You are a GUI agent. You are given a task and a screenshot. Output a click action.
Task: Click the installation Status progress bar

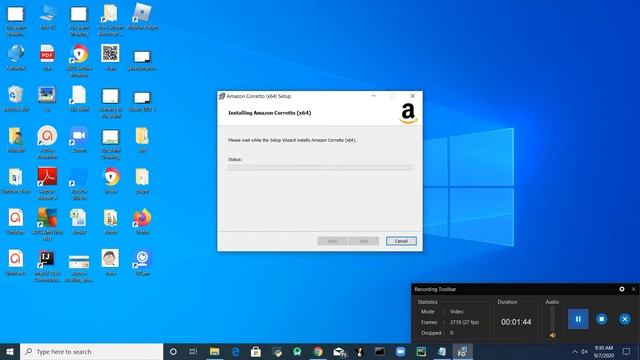(320, 167)
